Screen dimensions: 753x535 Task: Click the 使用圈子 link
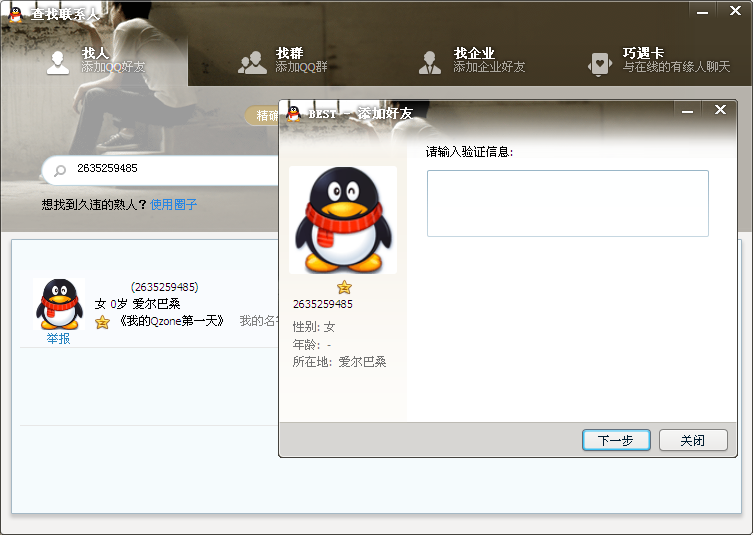click(174, 205)
